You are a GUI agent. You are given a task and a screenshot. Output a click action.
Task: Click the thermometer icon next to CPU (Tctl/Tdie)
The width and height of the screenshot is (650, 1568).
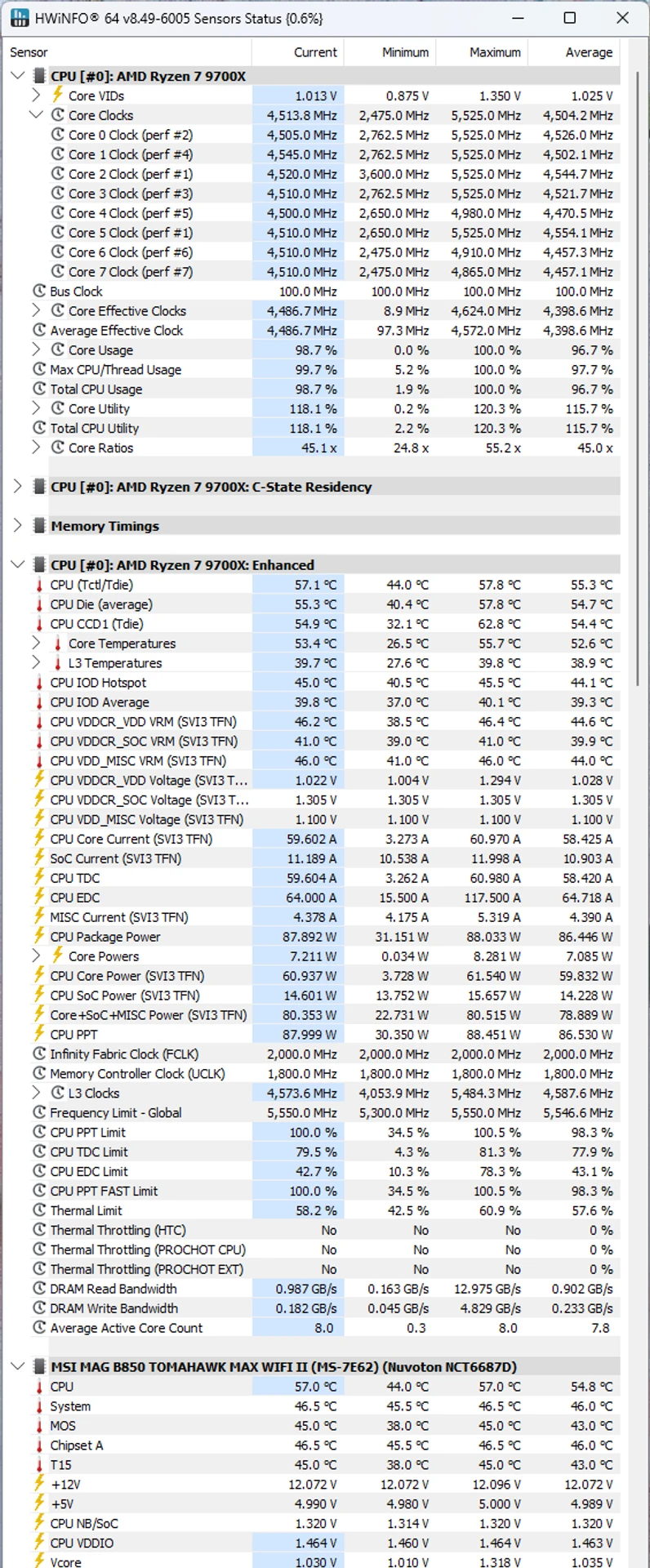[39, 585]
